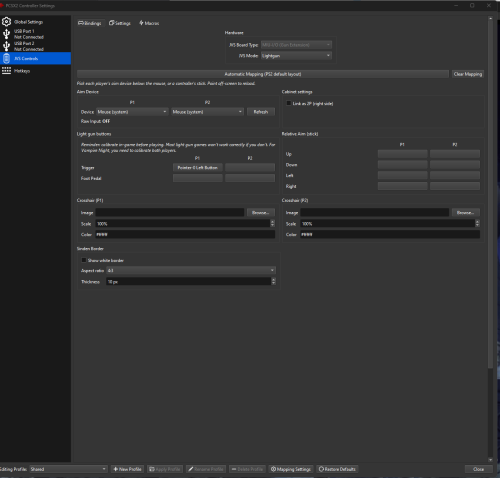500x478 pixels.
Task: Open the Macros tab
Action: coord(149,23)
